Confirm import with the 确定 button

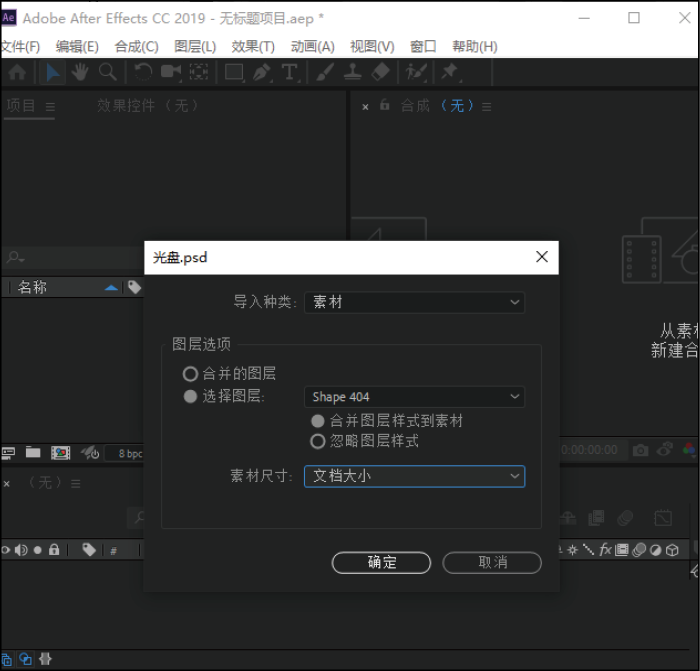[x=381, y=562]
